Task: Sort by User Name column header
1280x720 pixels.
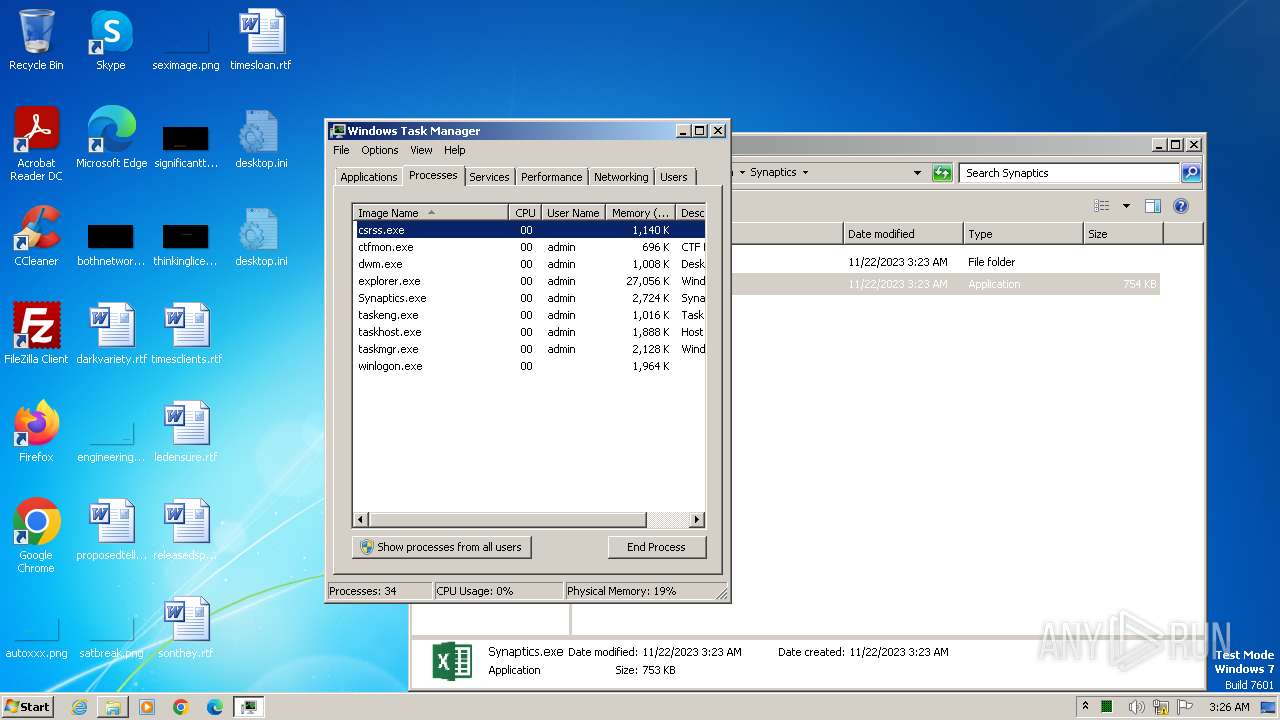Action: coord(573,213)
